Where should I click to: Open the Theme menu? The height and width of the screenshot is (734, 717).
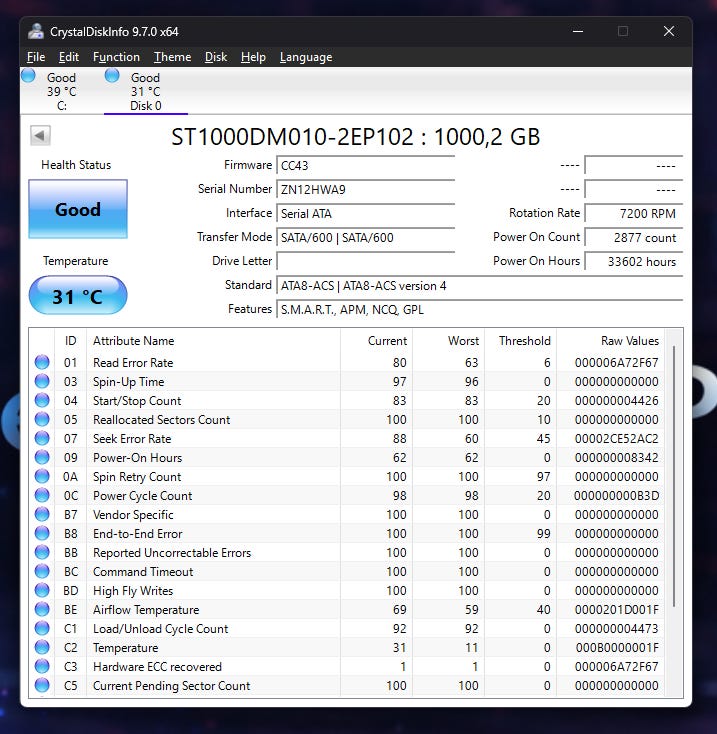pyautogui.click(x=172, y=57)
